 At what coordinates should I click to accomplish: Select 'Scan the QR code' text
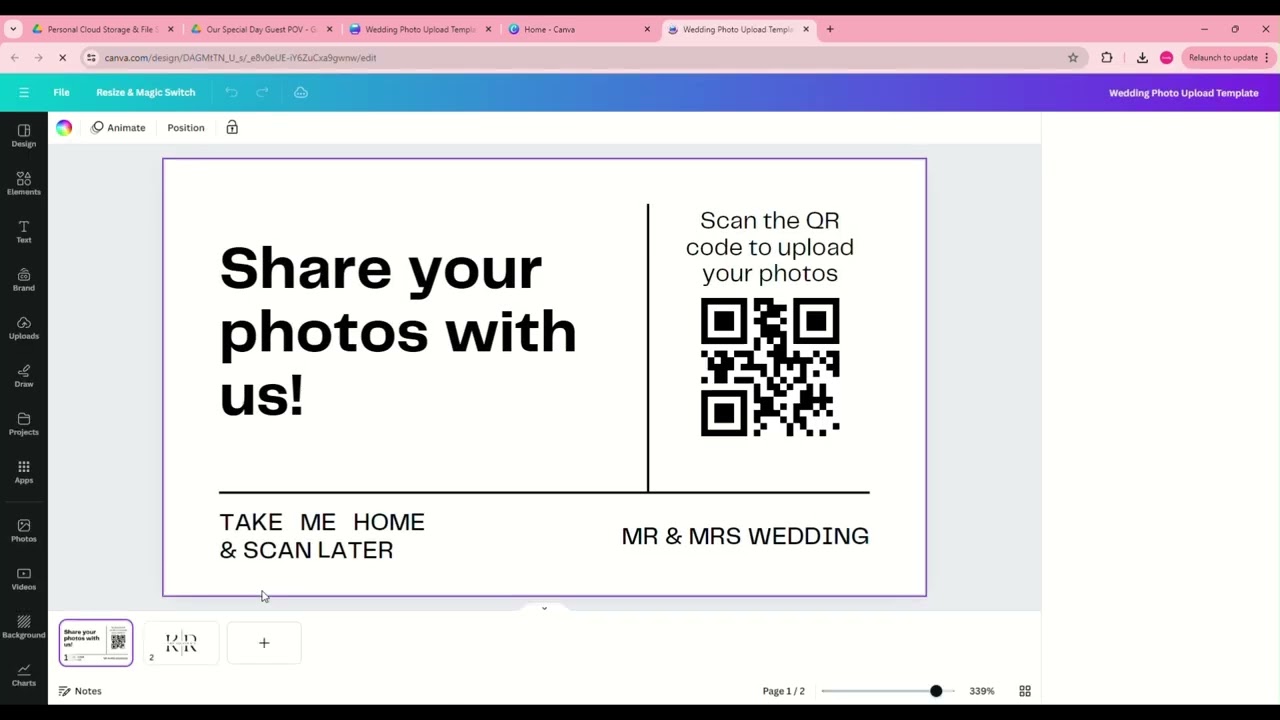point(770,246)
